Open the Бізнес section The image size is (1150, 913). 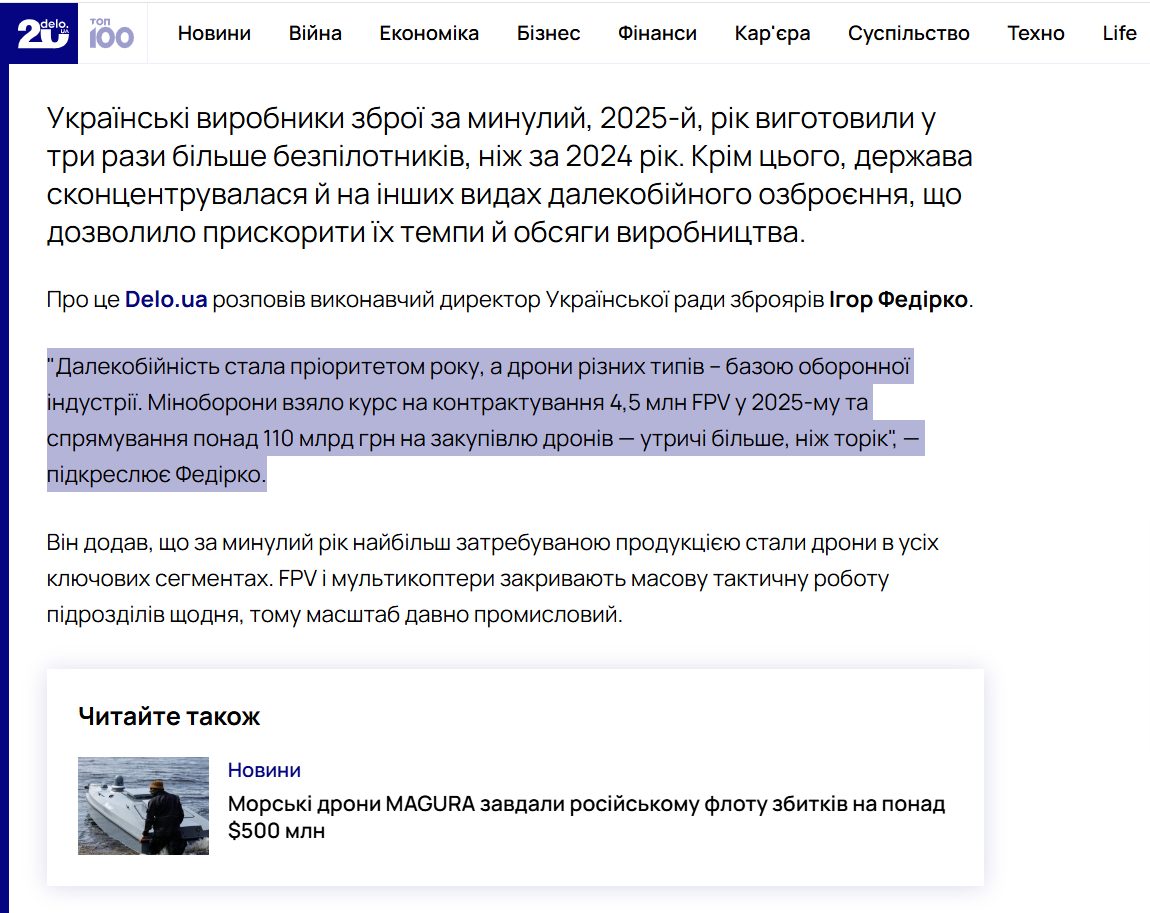click(x=548, y=32)
